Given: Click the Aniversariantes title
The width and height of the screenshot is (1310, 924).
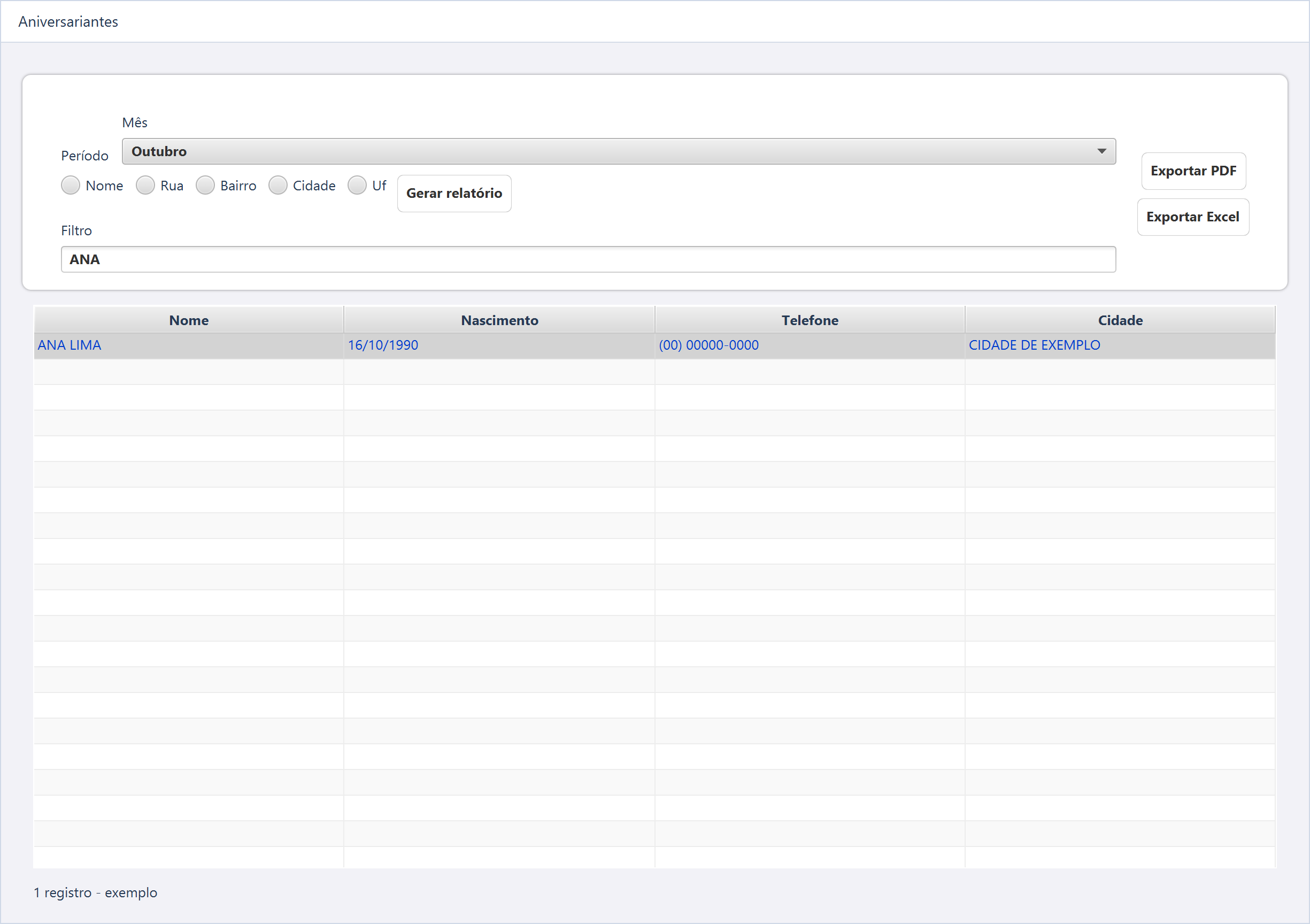Looking at the screenshot, I should click(x=68, y=22).
